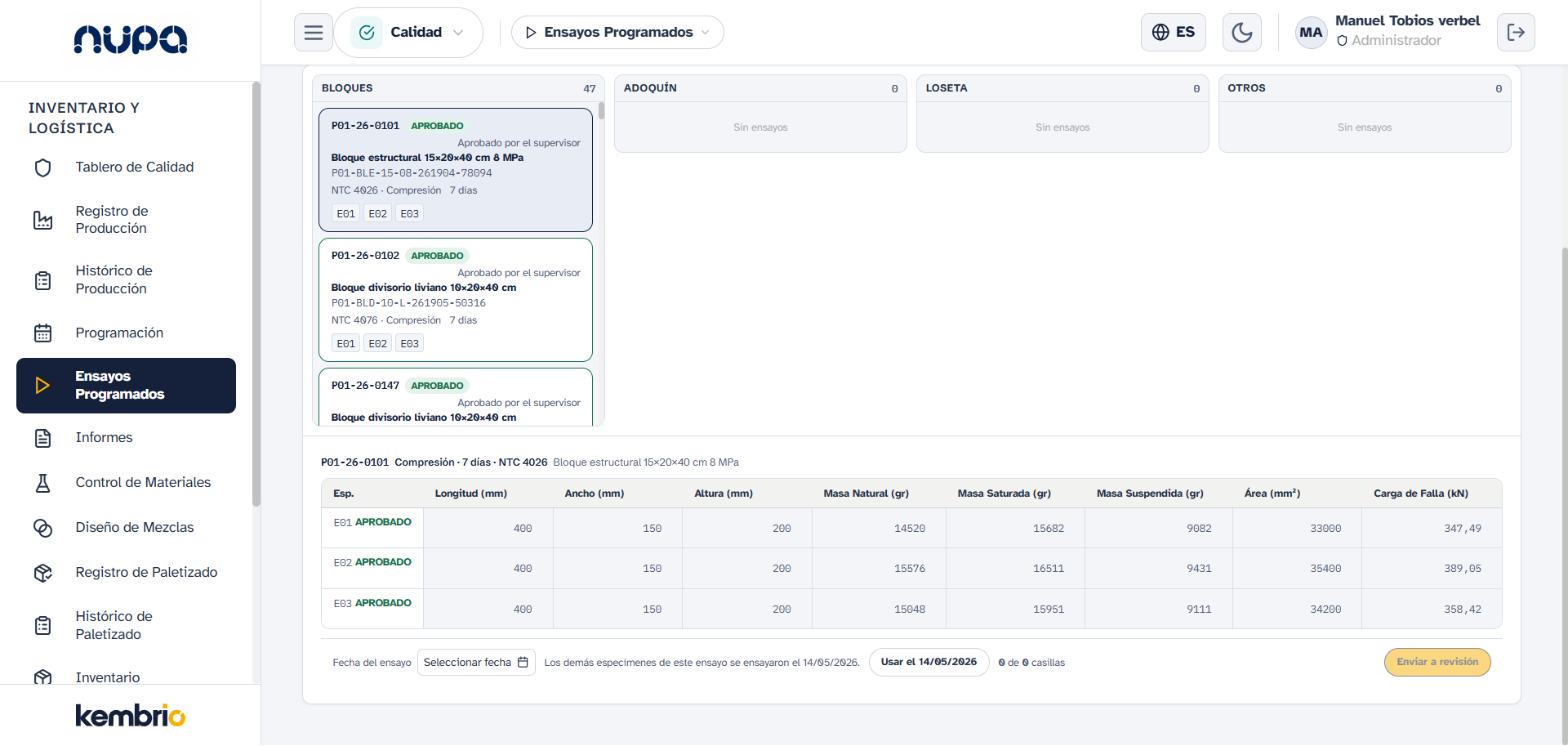Open the ES language selector
1568x746 pixels.
(1173, 32)
